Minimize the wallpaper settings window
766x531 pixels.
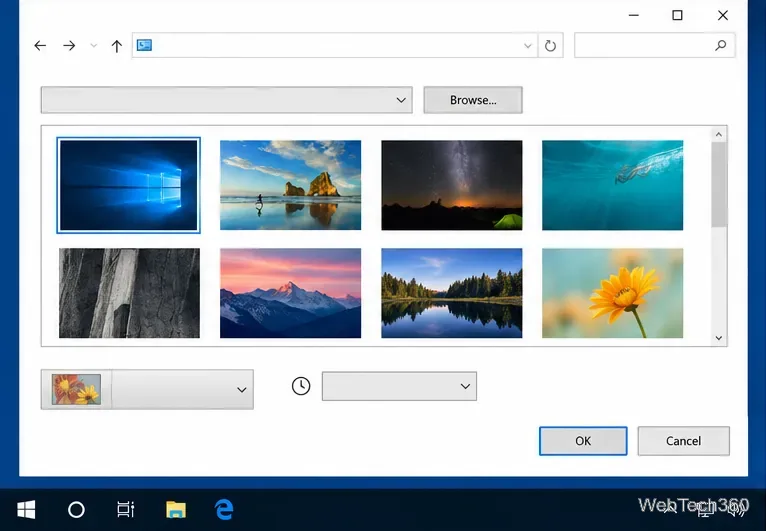pyautogui.click(x=634, y=15)
